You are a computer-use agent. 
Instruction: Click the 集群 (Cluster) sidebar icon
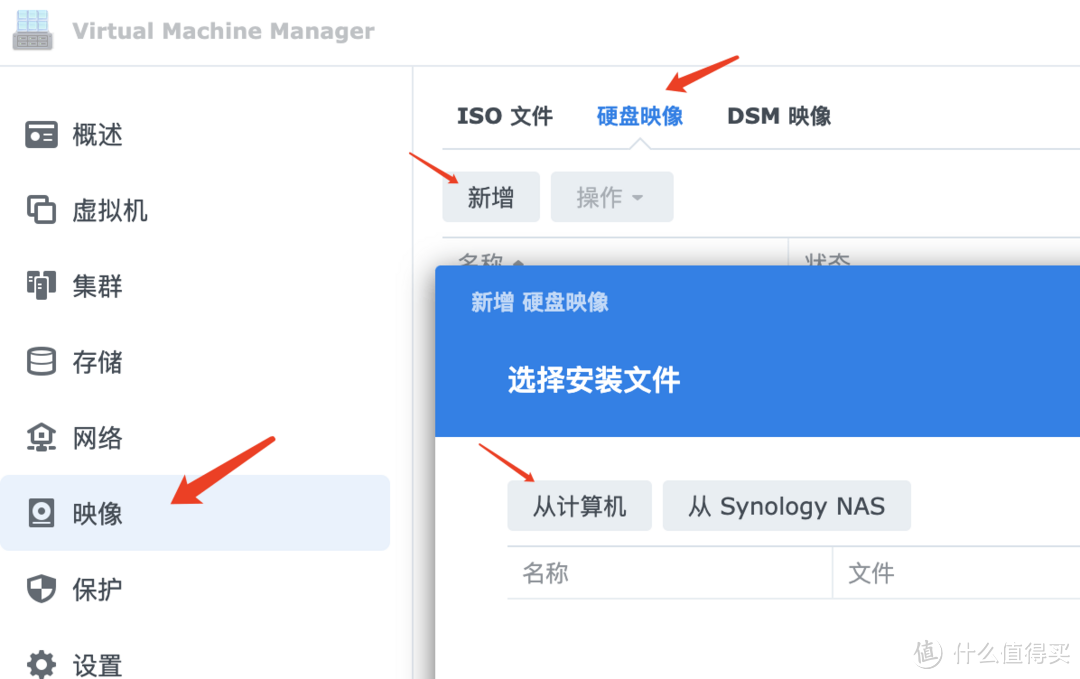point(41,286)
